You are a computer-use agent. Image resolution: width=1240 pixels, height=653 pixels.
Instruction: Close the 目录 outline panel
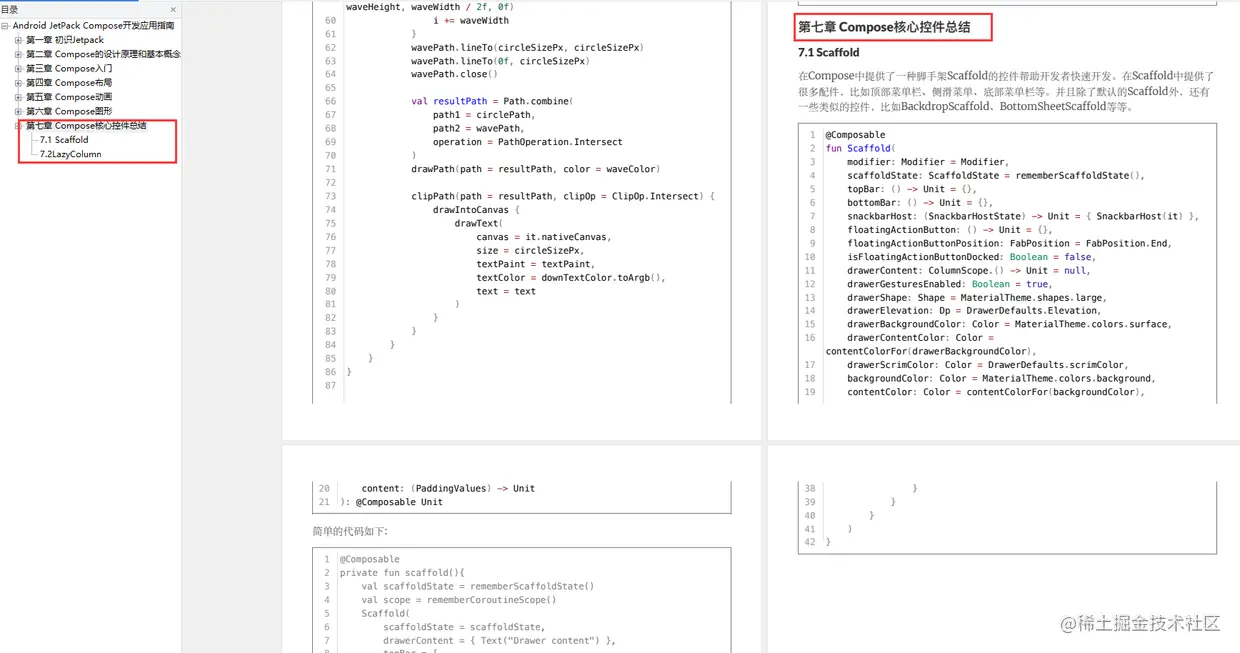(173, 10)
